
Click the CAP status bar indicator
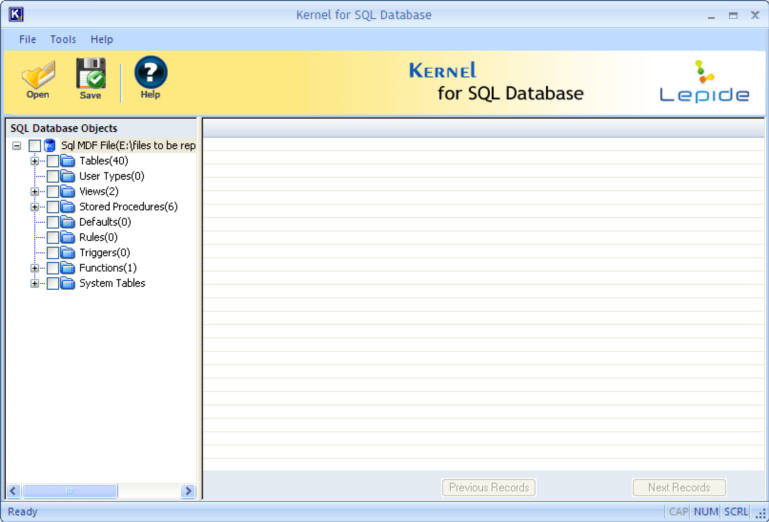(678, 512)
